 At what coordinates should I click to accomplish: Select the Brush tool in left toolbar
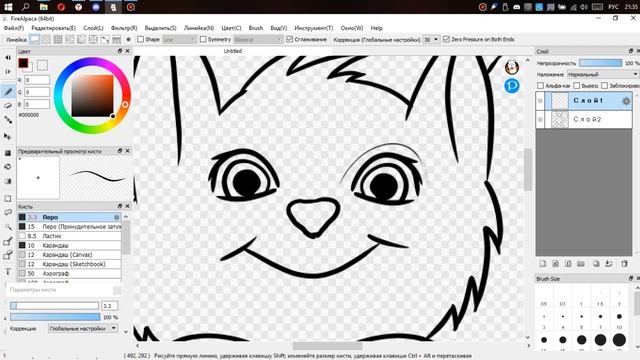pyautogui.click(x=8, y=91)
